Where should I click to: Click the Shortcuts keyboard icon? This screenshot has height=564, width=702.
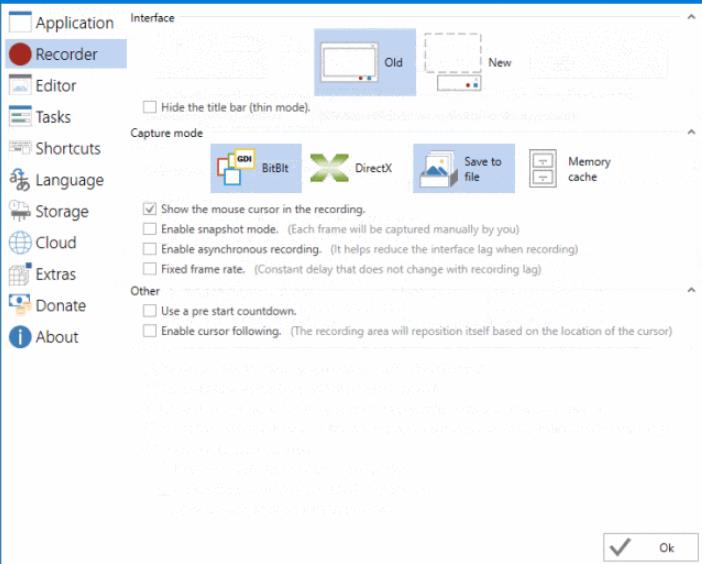tap(20, 149)
